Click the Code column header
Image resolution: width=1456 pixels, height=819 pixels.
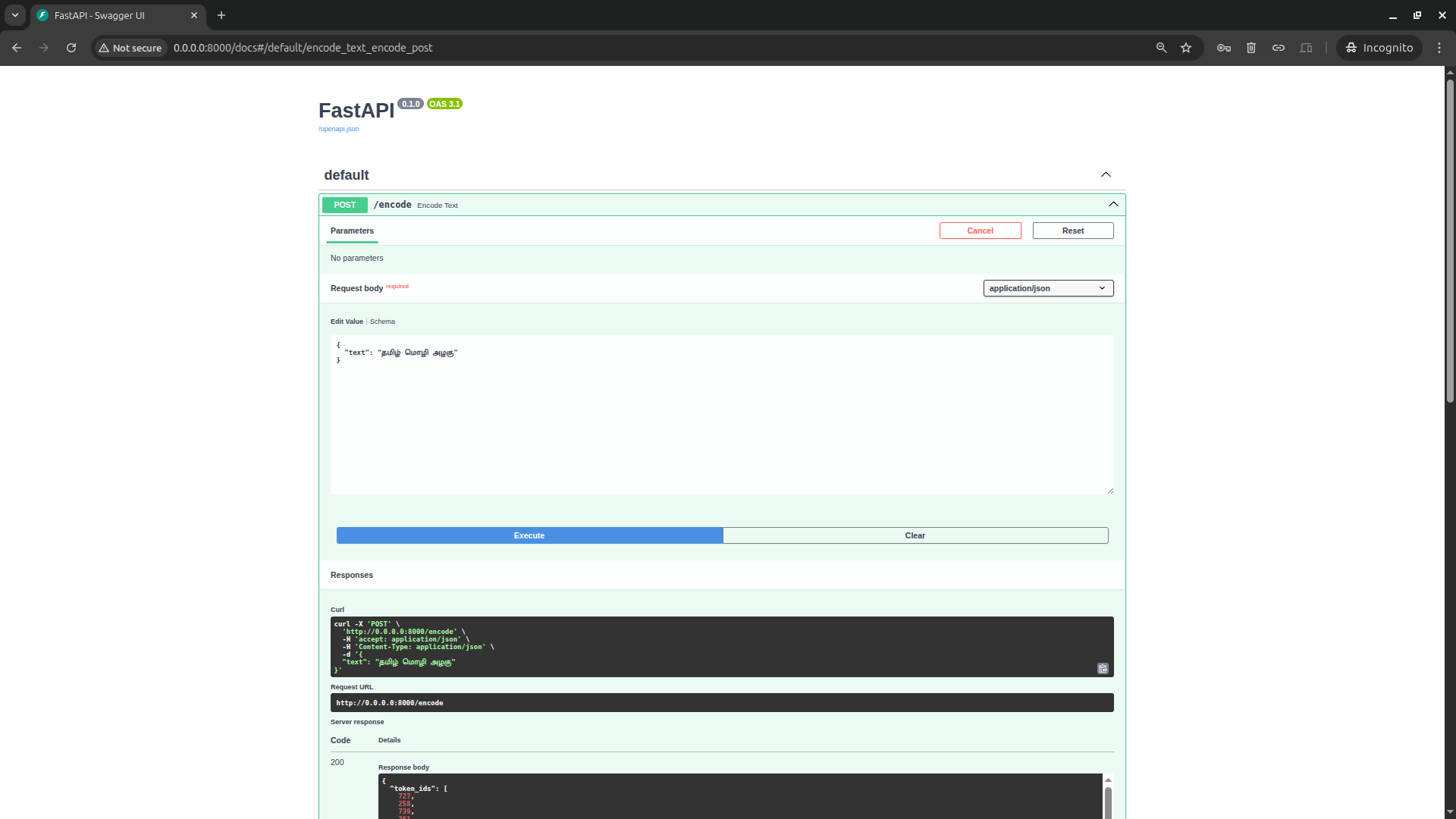click(340, 740)
